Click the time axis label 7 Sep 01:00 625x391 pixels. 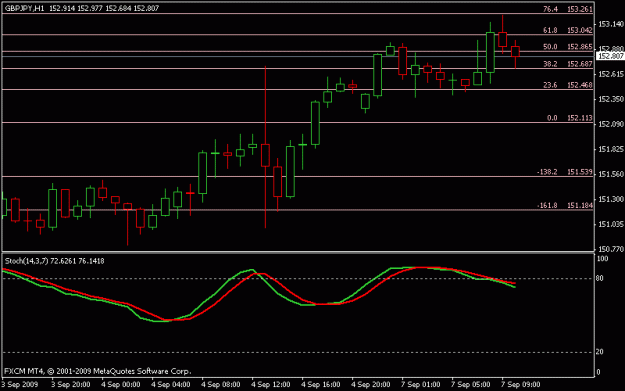click(421, 385)
